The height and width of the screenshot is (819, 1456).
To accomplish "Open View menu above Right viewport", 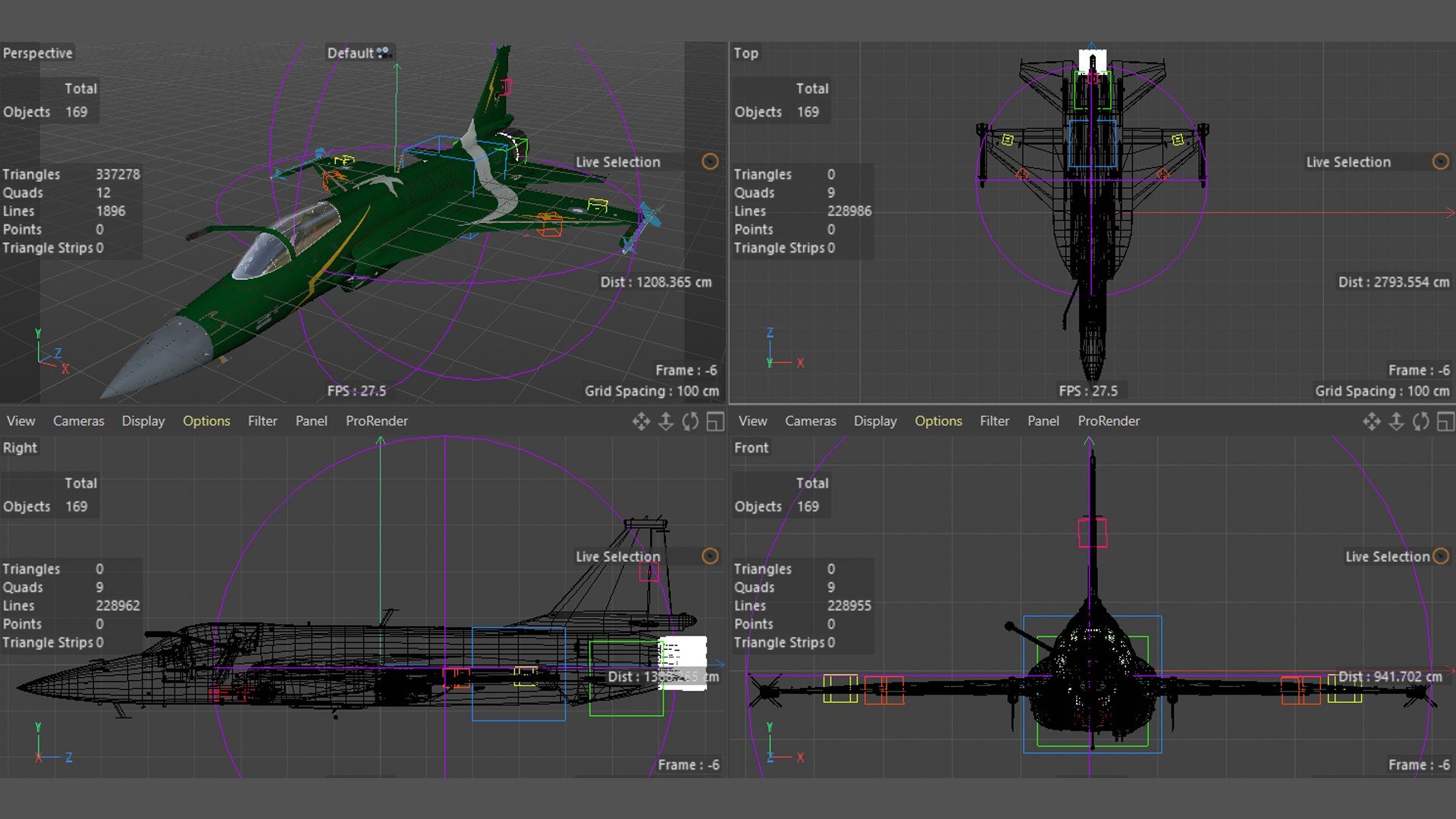I will 20,421.
